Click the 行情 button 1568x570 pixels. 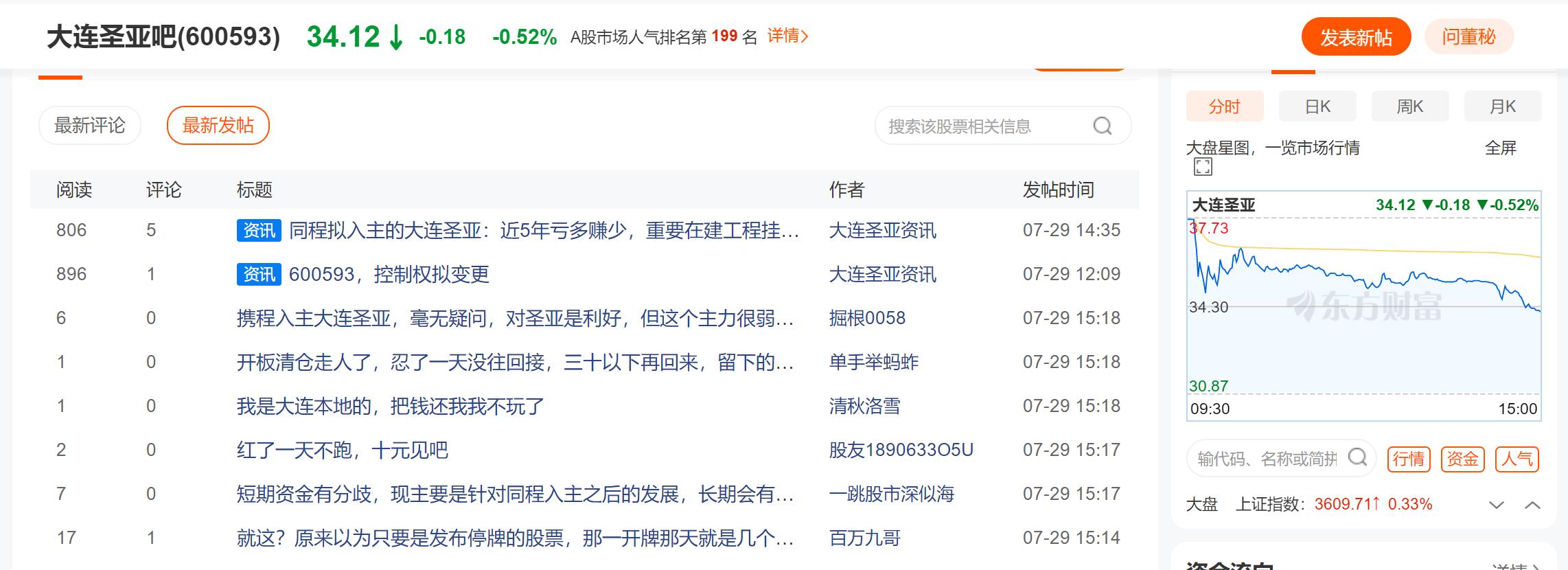[1409, 459]
